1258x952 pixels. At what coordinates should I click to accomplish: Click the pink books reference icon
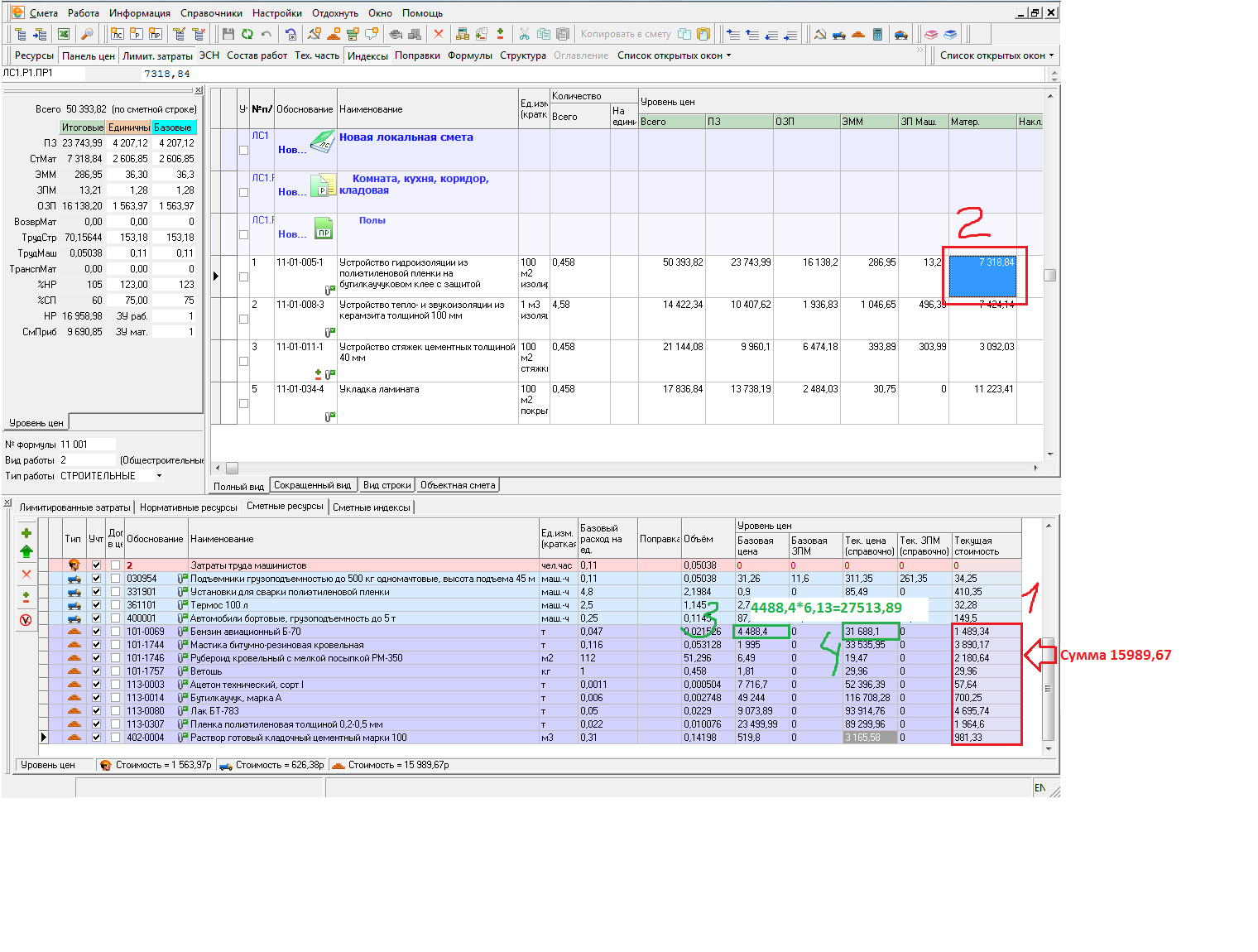[931, 34]
